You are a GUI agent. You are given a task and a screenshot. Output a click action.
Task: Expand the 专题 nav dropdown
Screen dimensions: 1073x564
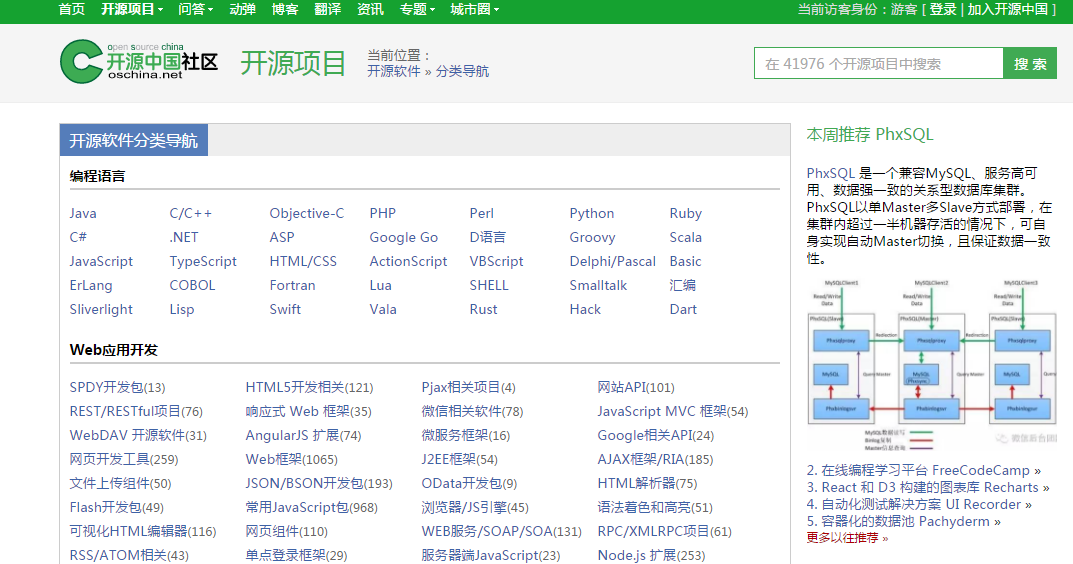[x=417, y=9]
